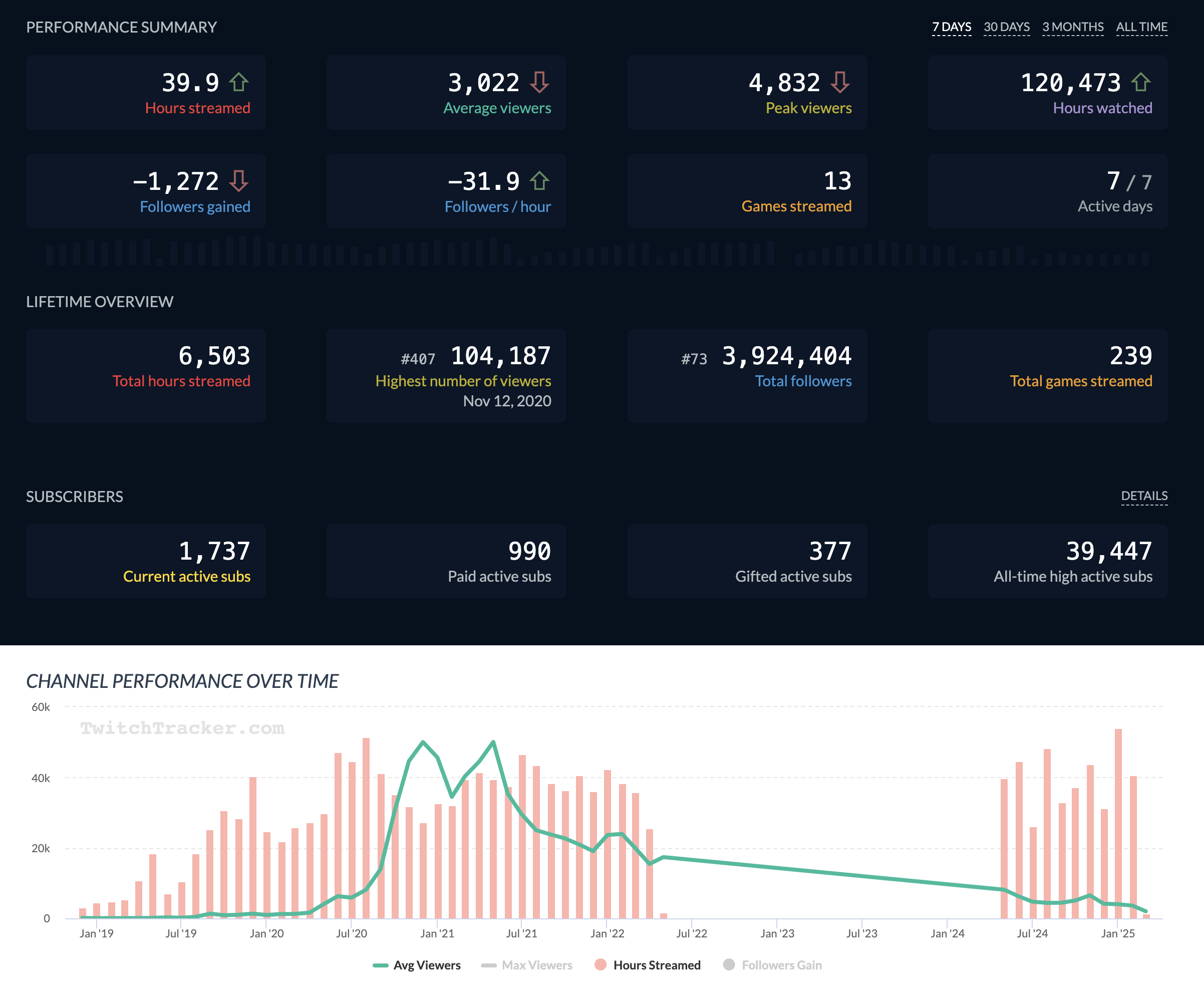This screenshot has width=1204, height=982.
Task: Click the Games streamed card
Action: [x=747, y=191]
